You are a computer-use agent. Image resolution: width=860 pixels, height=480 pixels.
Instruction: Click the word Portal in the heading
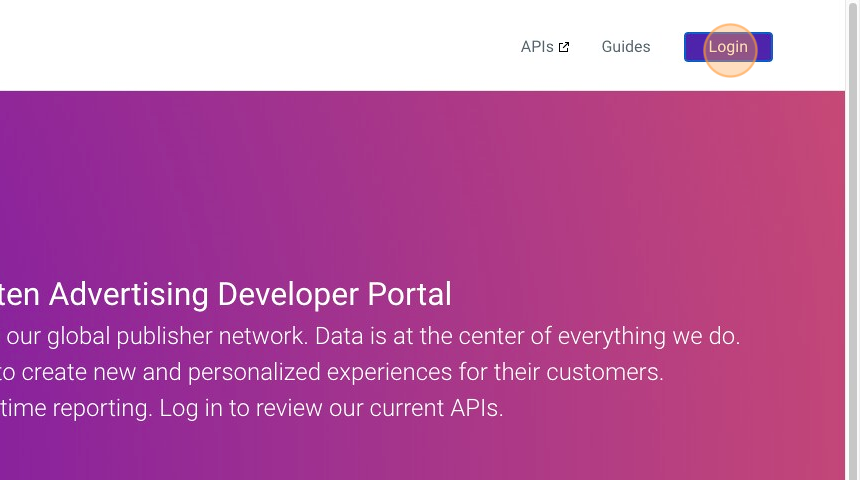pos(410,294)
